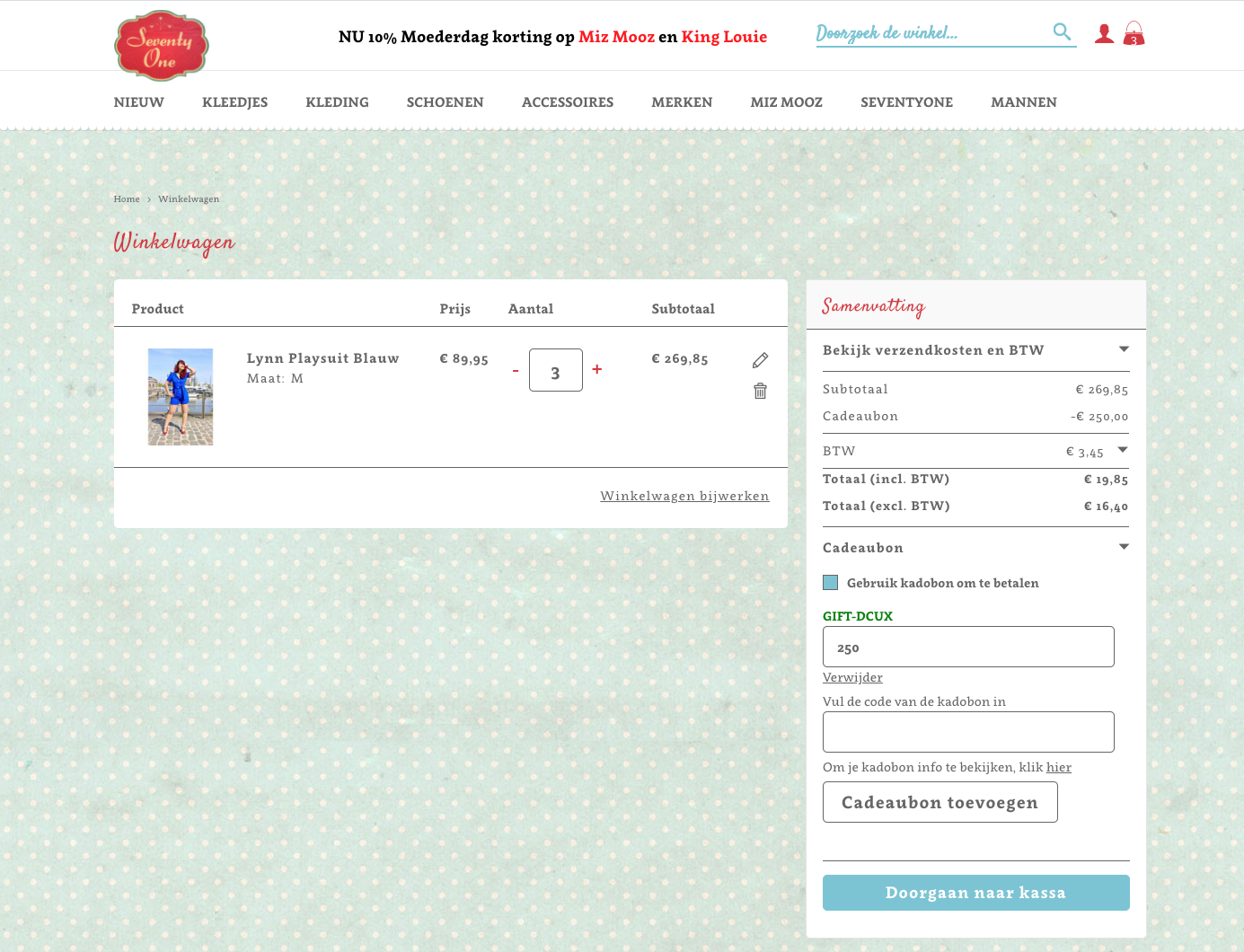Screen dimensions: 1244x952
Task: Toggle 'Gebruik kadobon om te betalen' checkbox
Action: [831, 583]
